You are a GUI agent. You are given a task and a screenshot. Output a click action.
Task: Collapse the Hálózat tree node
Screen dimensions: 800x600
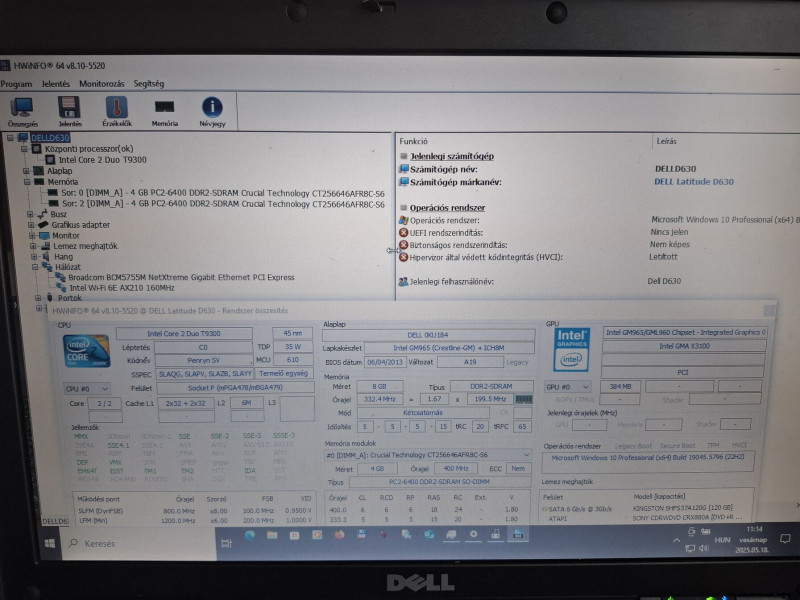coord(35,267)
